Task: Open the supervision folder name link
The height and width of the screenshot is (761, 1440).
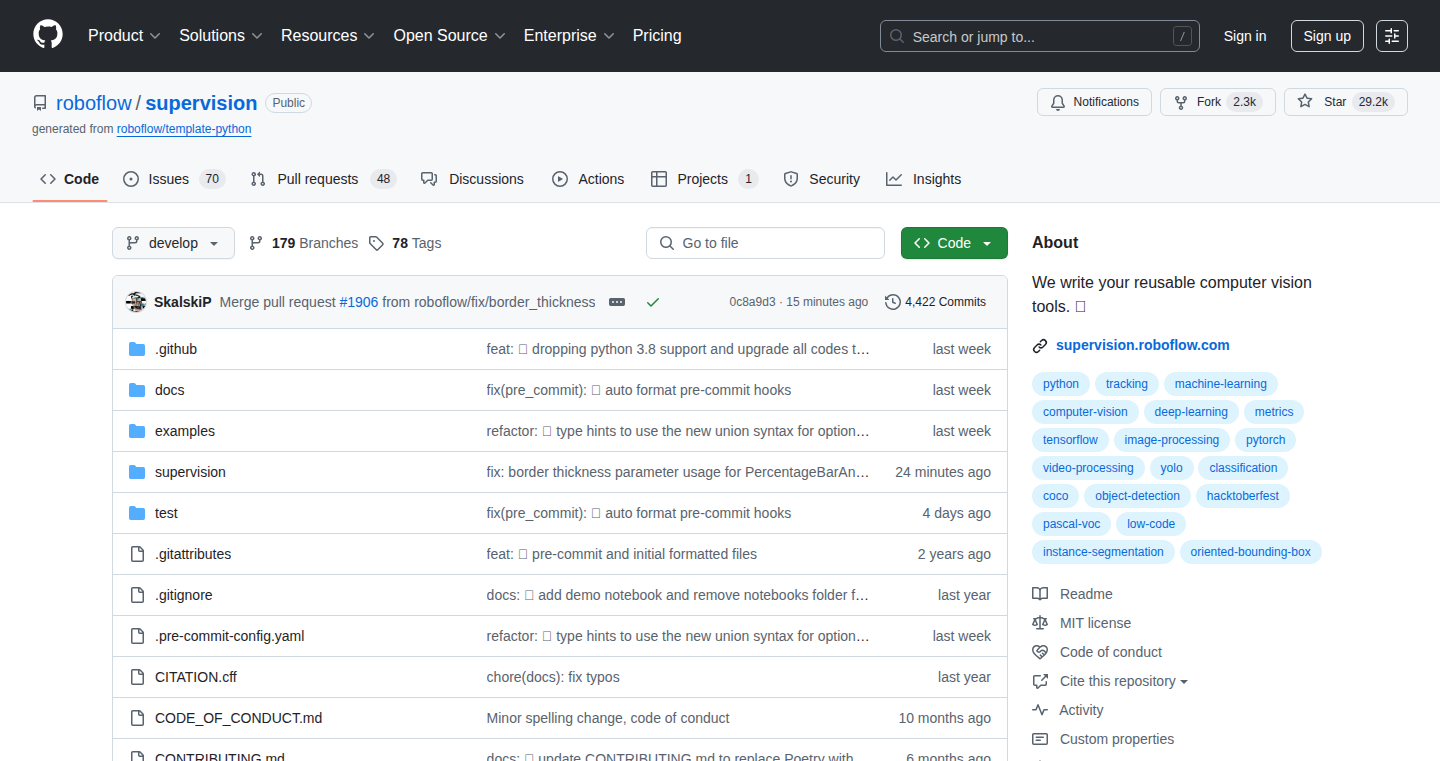Action: 190,472
